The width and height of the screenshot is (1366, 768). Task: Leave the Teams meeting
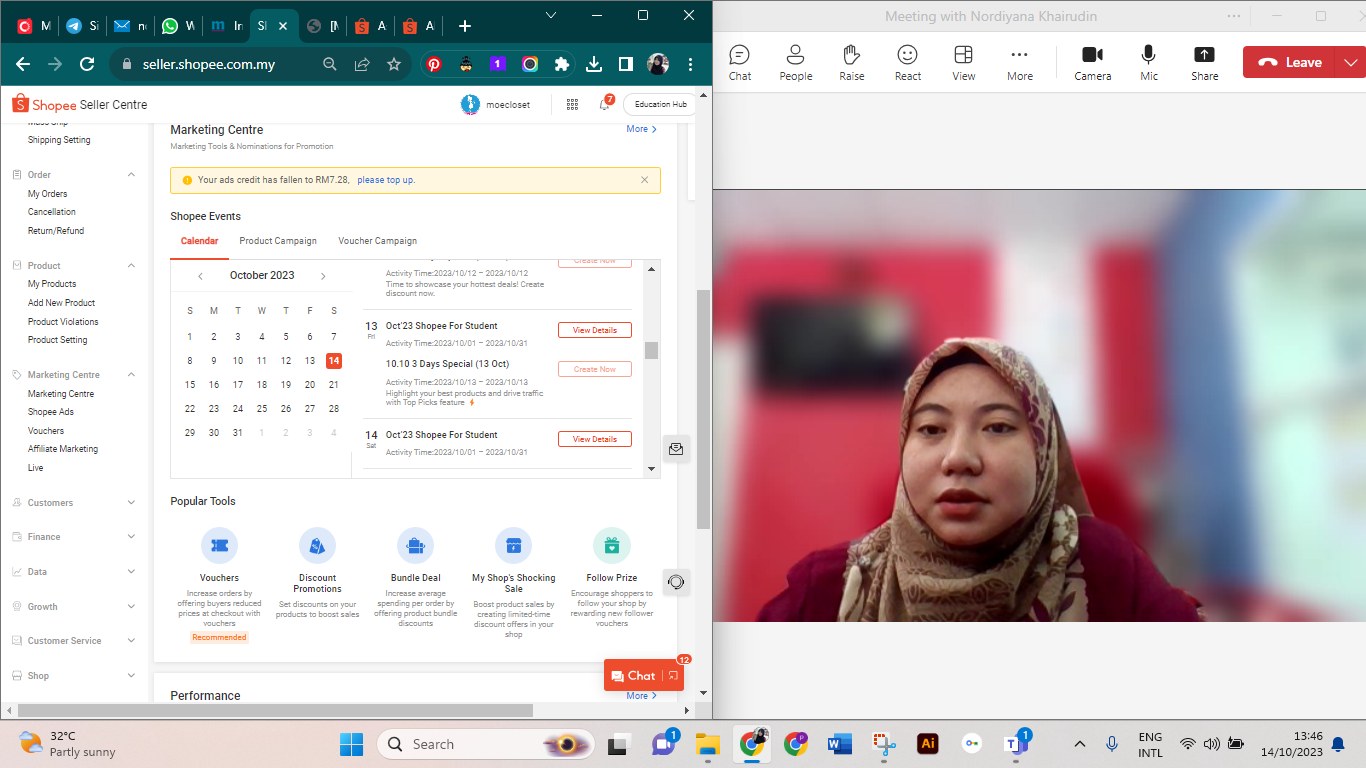[x=1291, y=62]
